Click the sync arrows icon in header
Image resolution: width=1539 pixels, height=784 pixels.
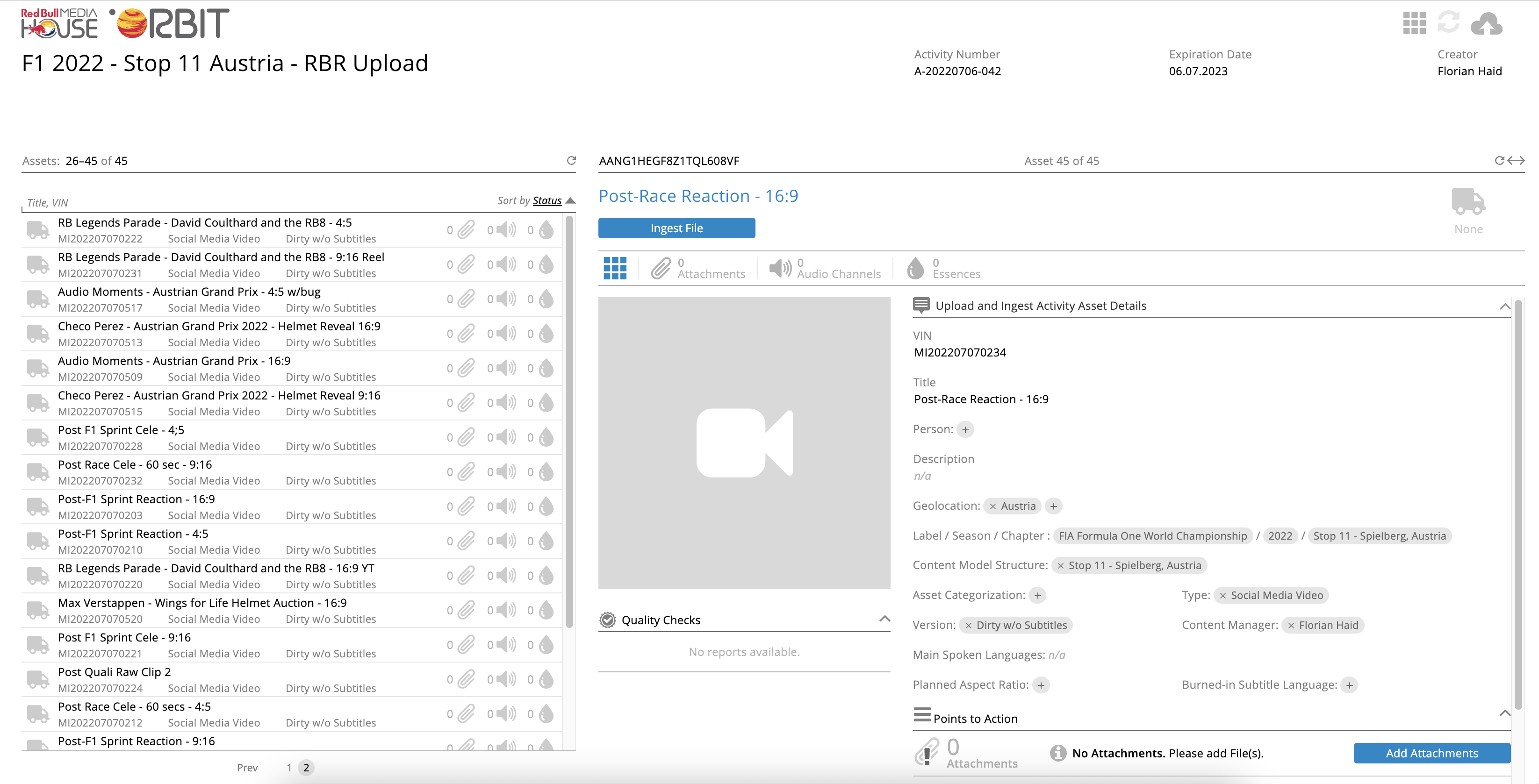pyautogui.click(x=1448, y=23)
